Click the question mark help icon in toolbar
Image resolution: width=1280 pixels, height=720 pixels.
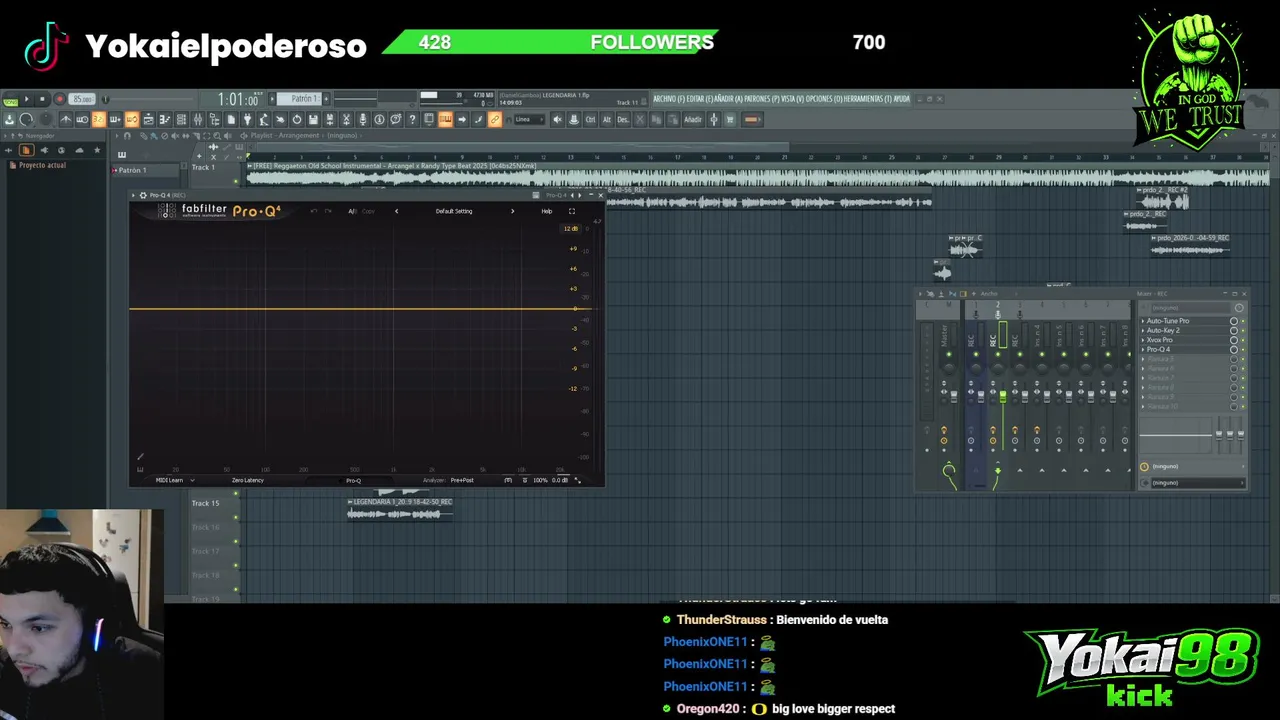[412, 119]
